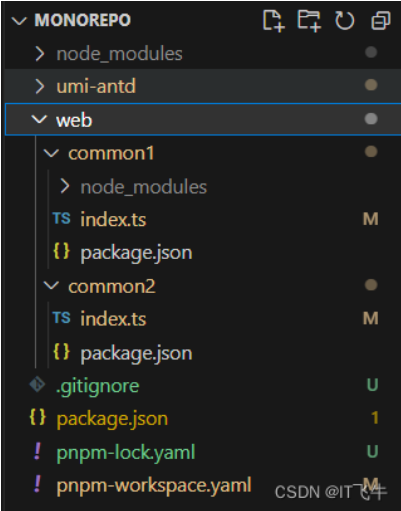The image size is (401, 511).
Task: Click the New File icon
Action: (x=273, y=21)
